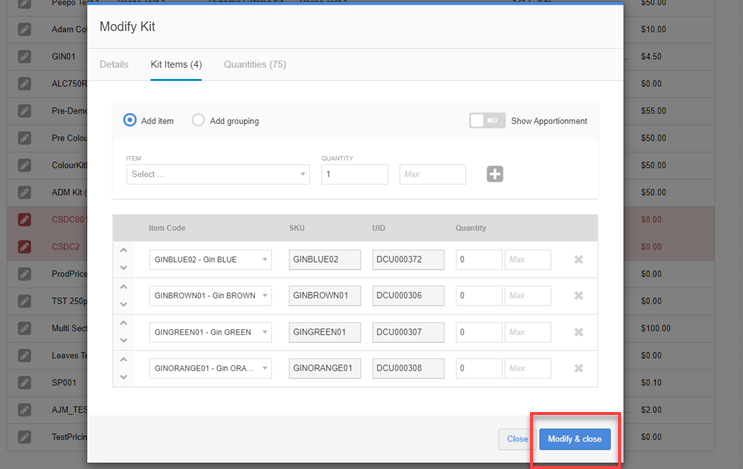
Task: Click the new item Max field
Action: (433, 174)
